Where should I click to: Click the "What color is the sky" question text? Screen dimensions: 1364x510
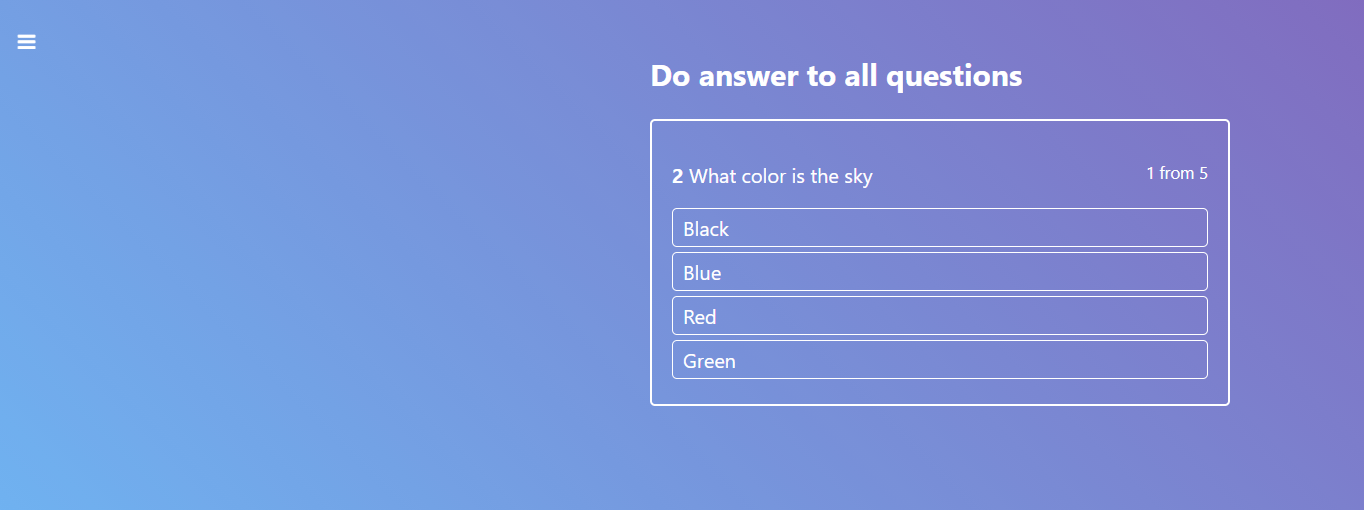[x=780, y=177]
